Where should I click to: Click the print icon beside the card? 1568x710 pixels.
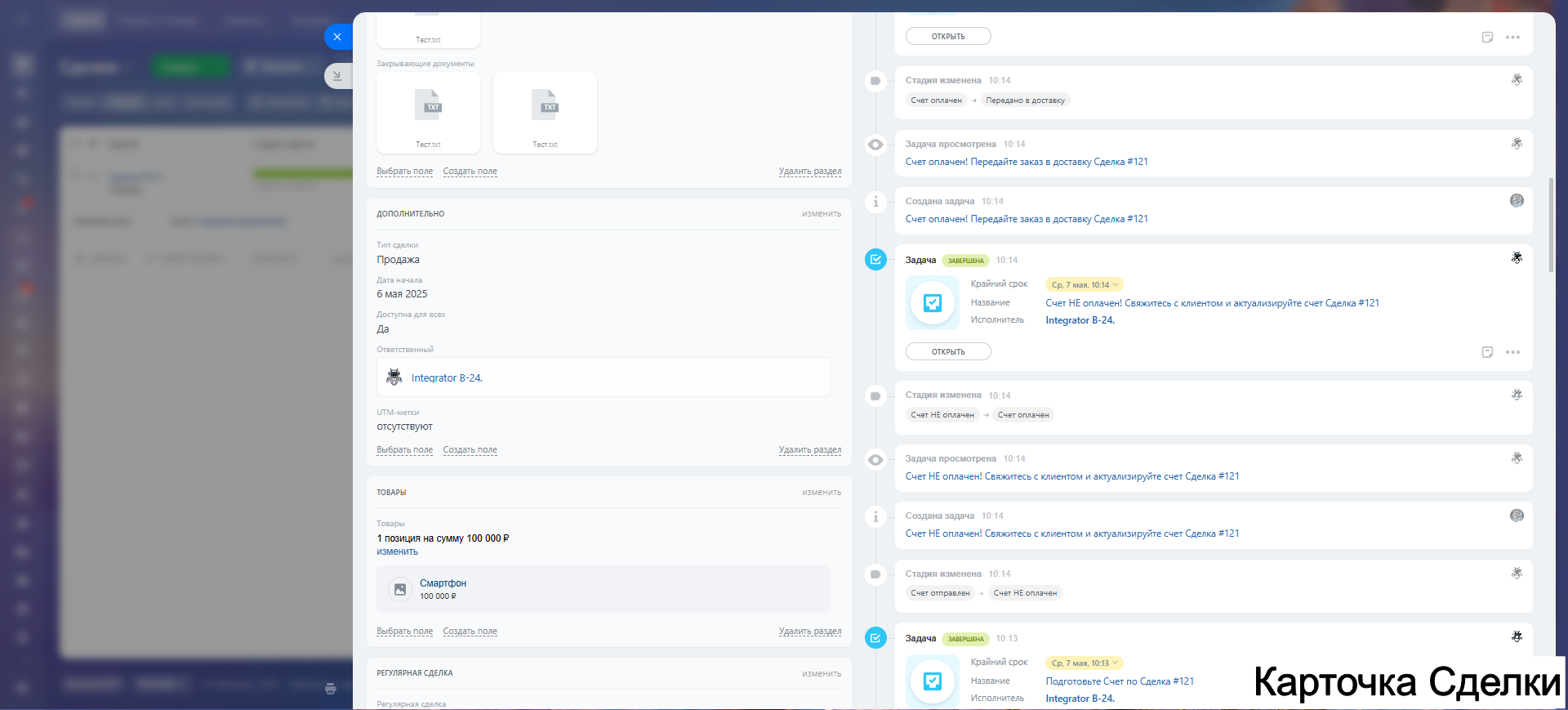tap(331, 689)
